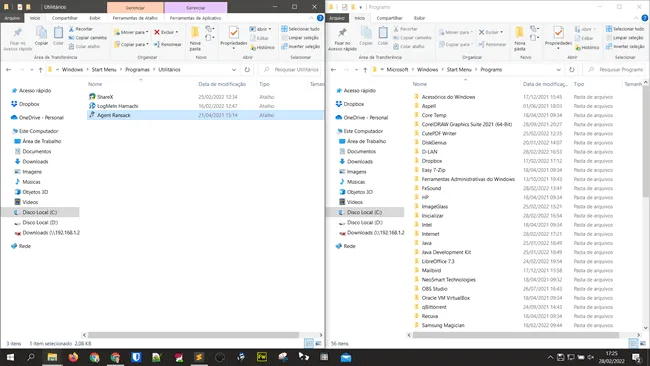This screenshot has height=366, width=650.
Task: Switch to Exibir tab in the Utilitários window
Action: point(95,18)
